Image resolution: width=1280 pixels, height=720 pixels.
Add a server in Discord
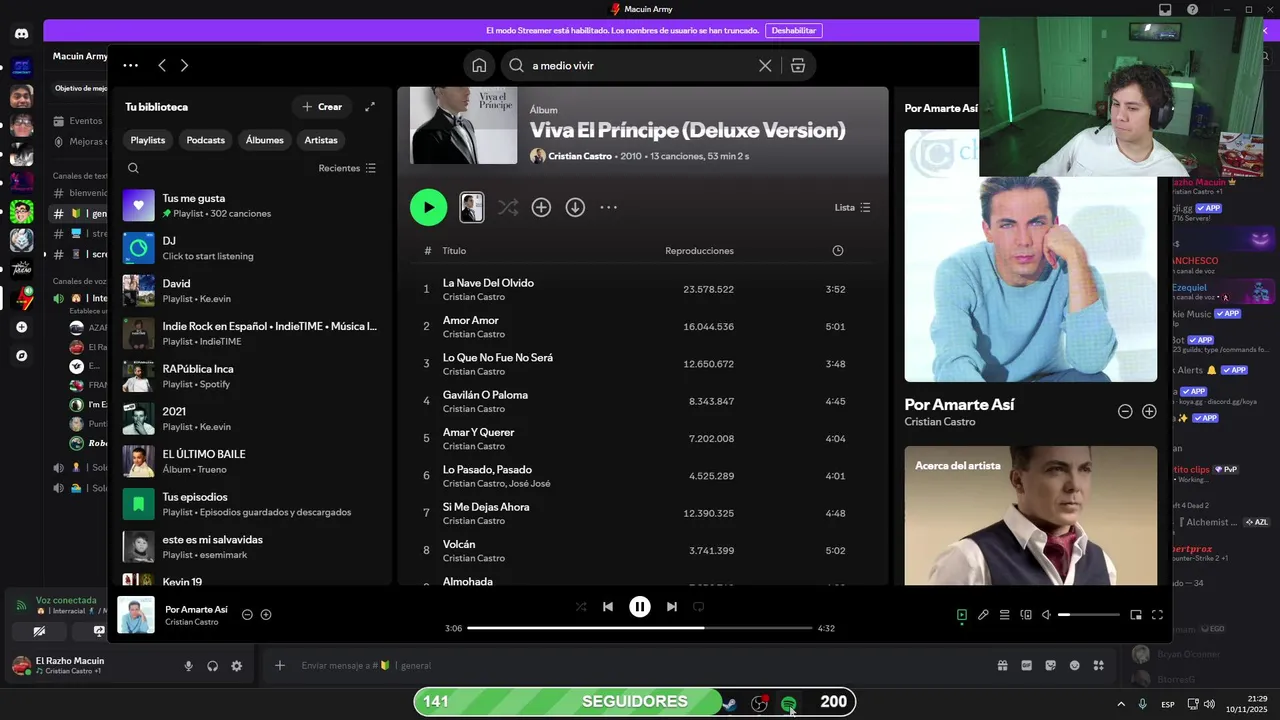point(22,327)
